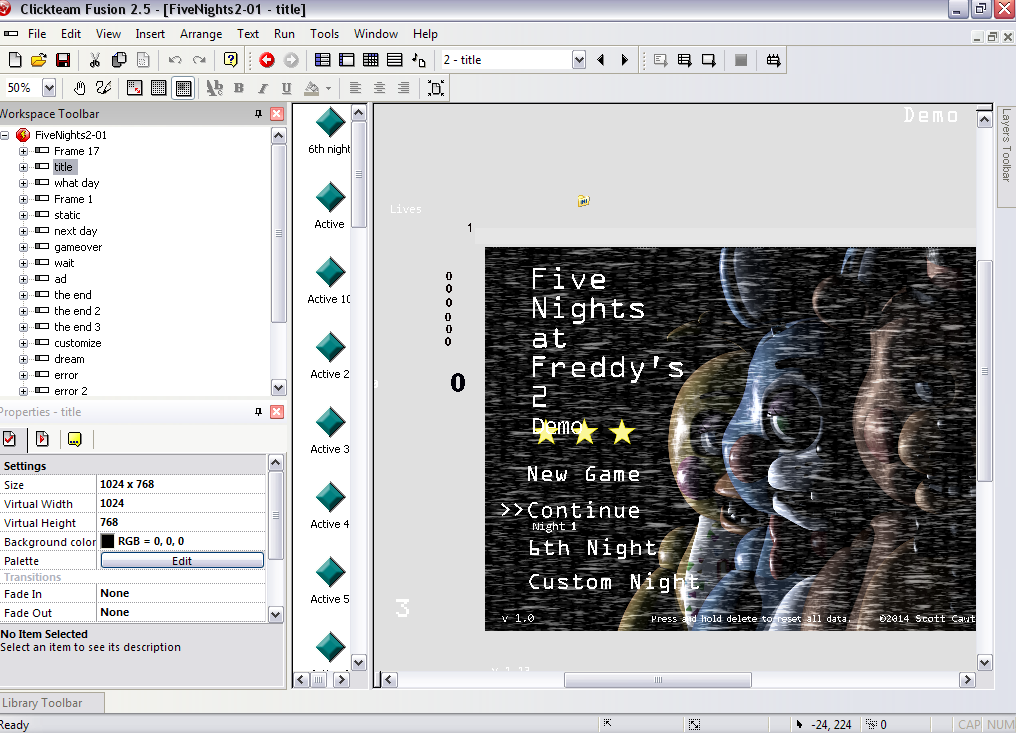Image resolution: width=1016 pixels, height=733 pixels.
Task: Click the Palette Edit button
Action: click(x=181, y=559)
